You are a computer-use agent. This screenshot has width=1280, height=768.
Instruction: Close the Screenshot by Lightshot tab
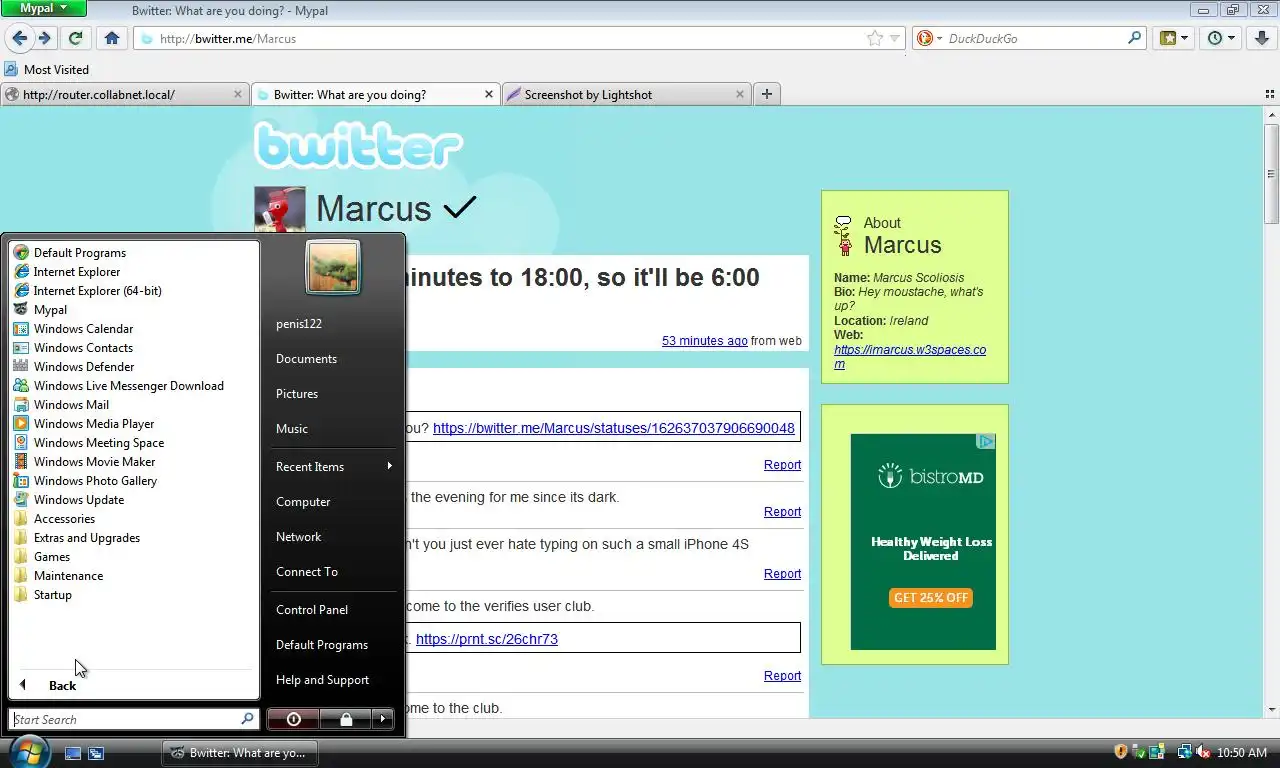pyautogui.click(x=740, y=94)
